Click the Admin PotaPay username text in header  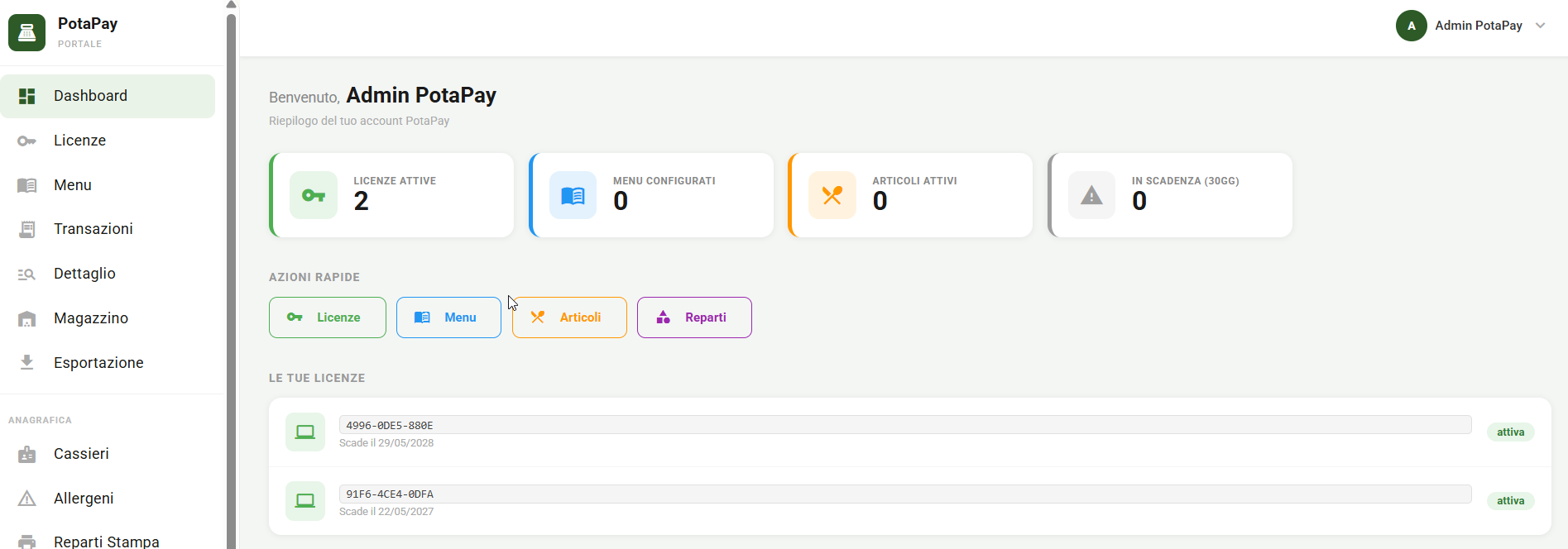1479,26
